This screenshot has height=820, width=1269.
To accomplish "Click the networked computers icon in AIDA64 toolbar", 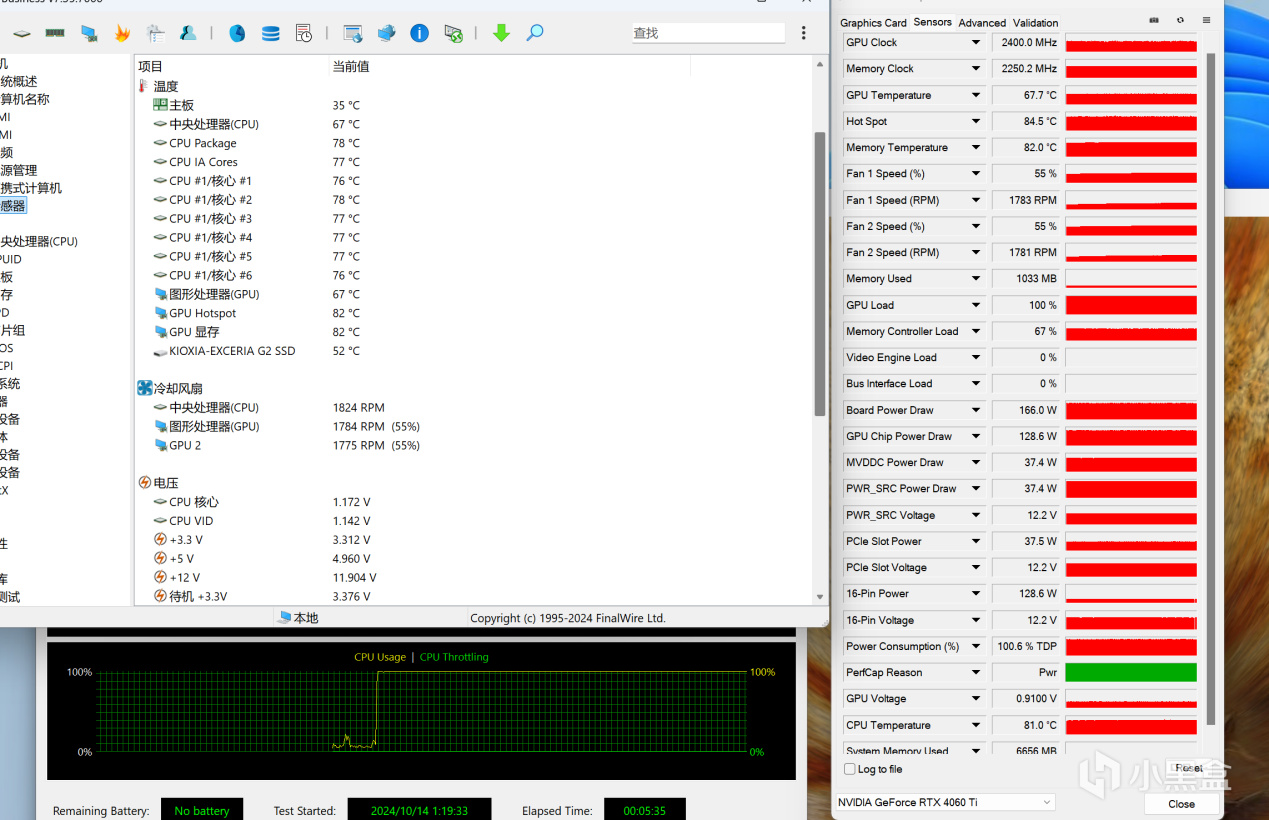I will click(387, 34).
